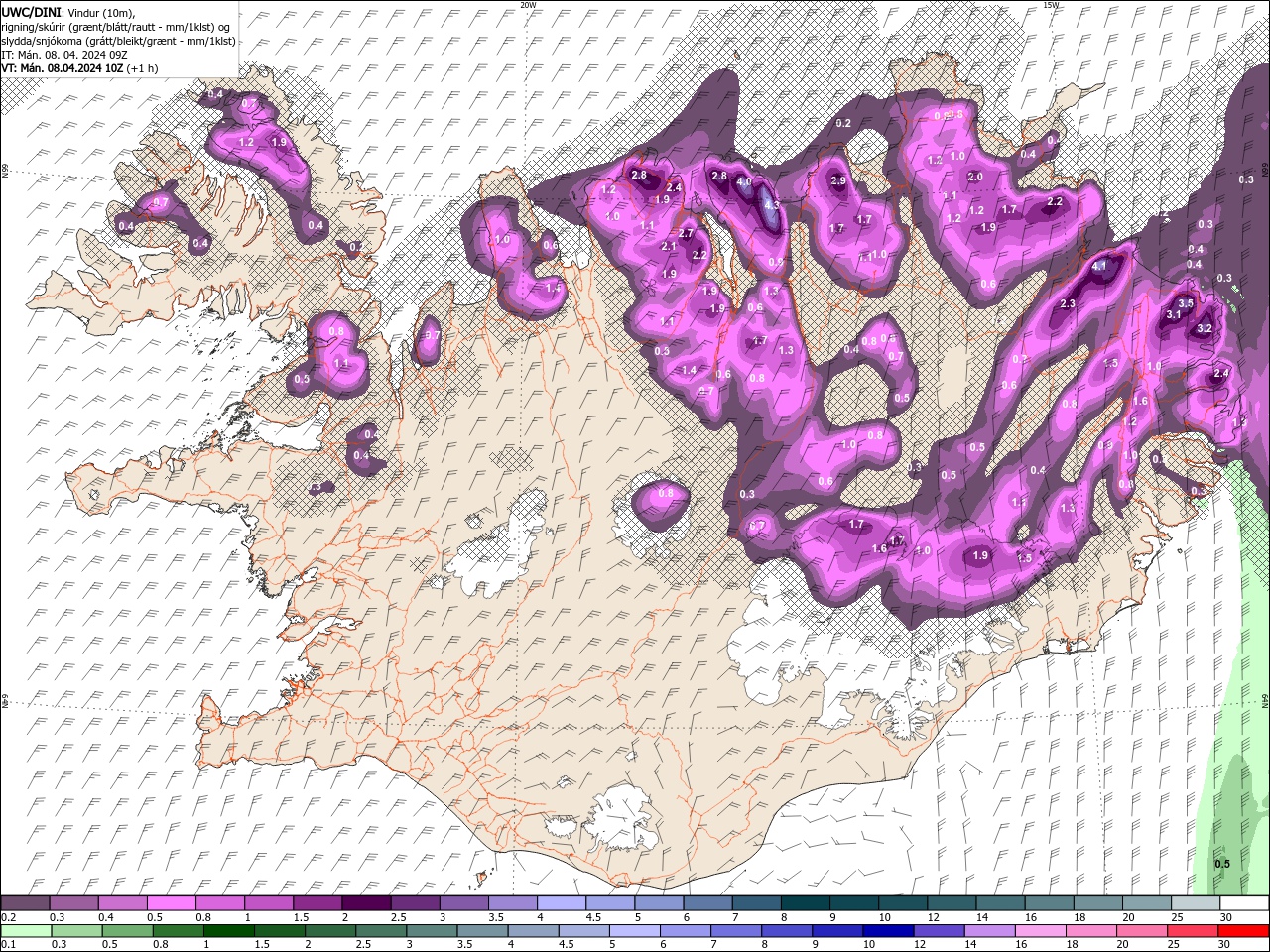Click the 2.3 precipitation value on the map
This screenshot has width=1270, height=952.
tap(1069, 304)
